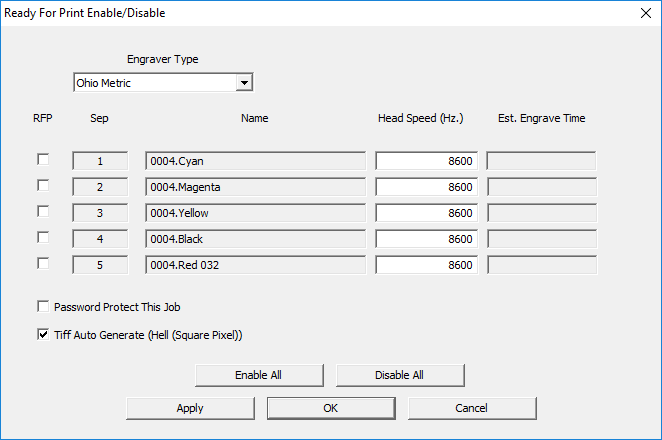The width and height of the screenshot is (662, 440).
Task: Toggle RFP checkbox for 0004.Magenta row
Action: (x=43, y=186)
